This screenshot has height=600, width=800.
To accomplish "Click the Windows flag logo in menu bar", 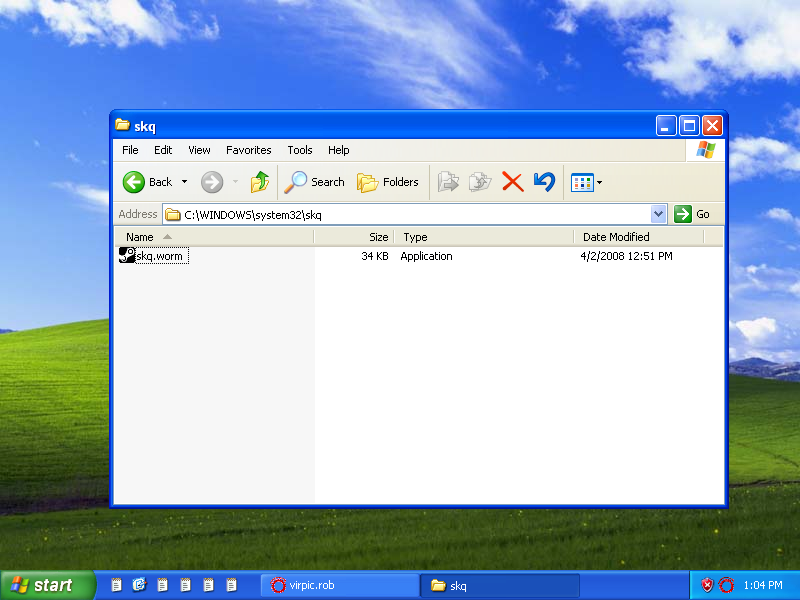I will 706,150.
